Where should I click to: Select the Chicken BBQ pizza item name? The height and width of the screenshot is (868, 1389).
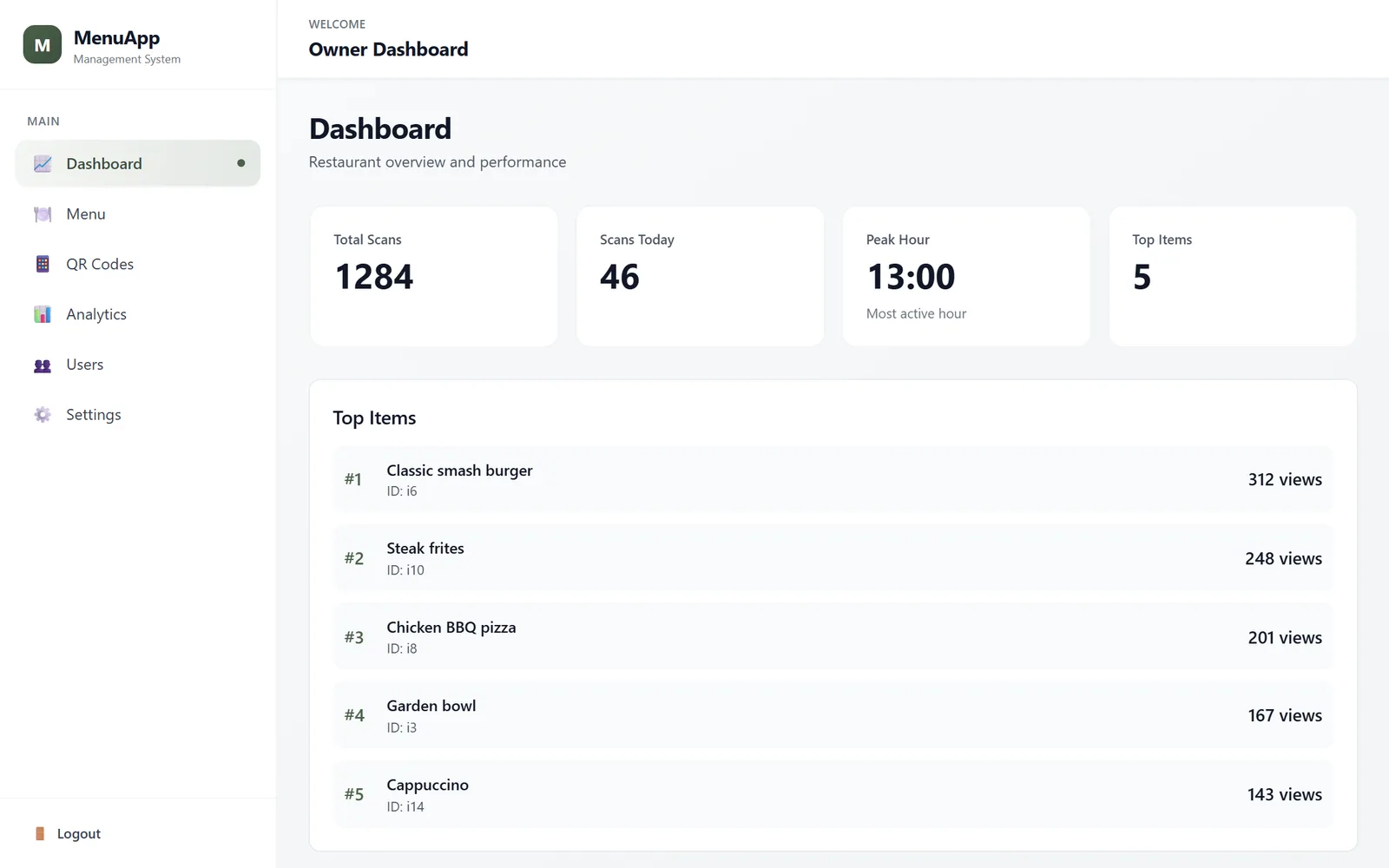[451, 627]
